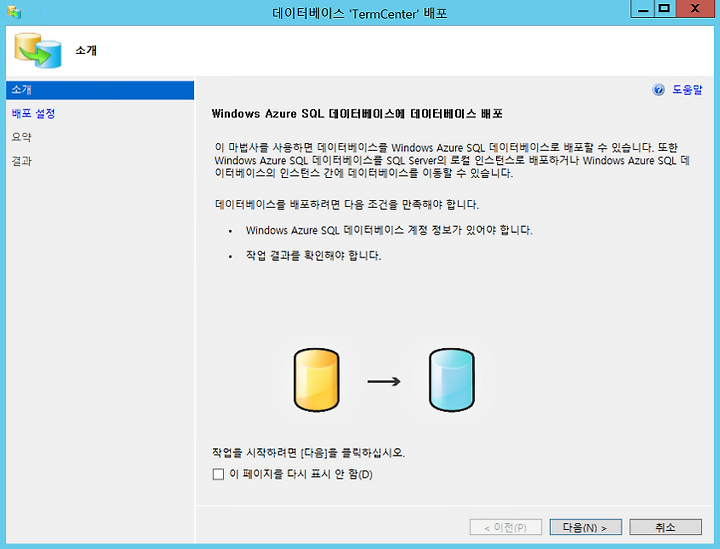
Task: Click the arrow between the database cylinders
Action: pos(384,381)
